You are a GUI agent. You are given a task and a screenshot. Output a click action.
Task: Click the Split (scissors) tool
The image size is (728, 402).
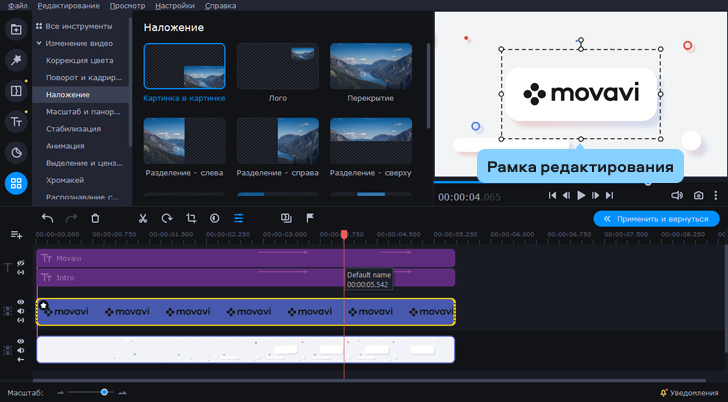pyautogui.click(x=143, y=218)
